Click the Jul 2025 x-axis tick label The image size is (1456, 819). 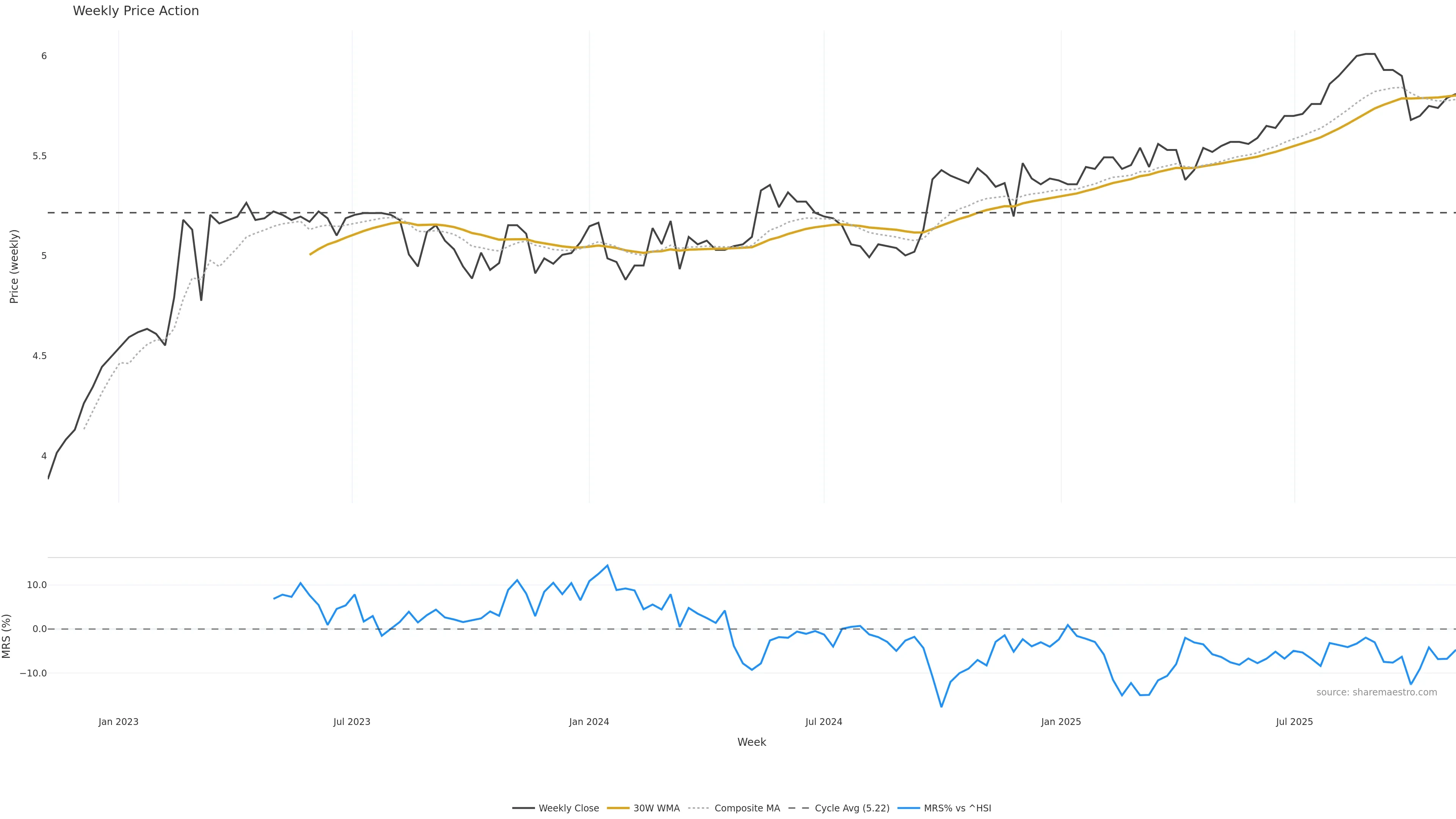click(x=1294, y=722)
